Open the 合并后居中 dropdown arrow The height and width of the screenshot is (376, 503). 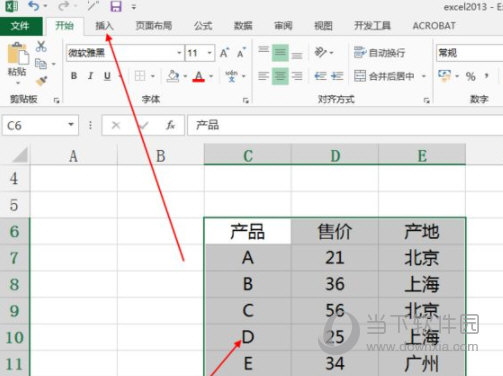tap(424, 76)
